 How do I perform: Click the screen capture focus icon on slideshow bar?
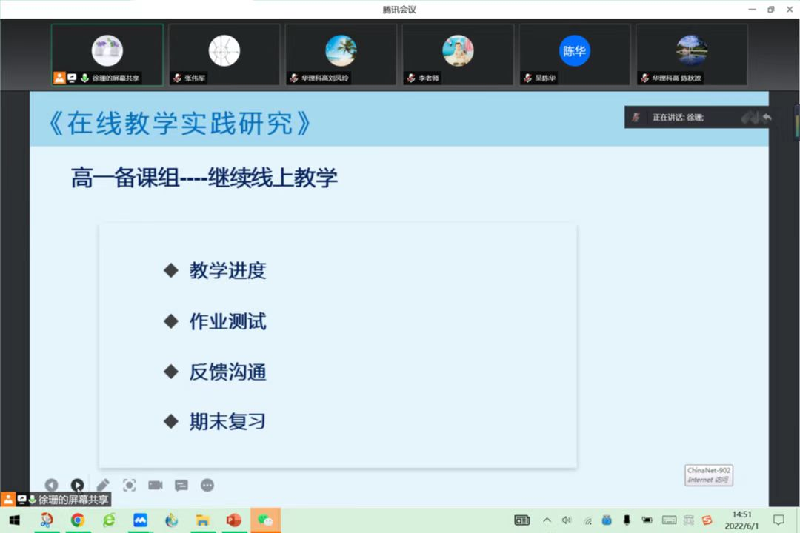click(x=130, y=485)
